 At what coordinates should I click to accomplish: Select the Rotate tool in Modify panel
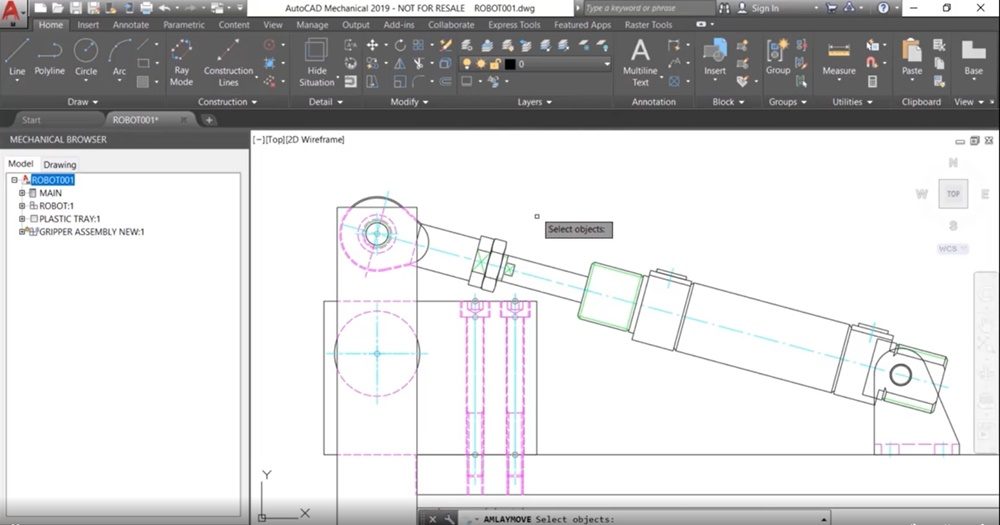pyautogui.click(x=400, y=45)
